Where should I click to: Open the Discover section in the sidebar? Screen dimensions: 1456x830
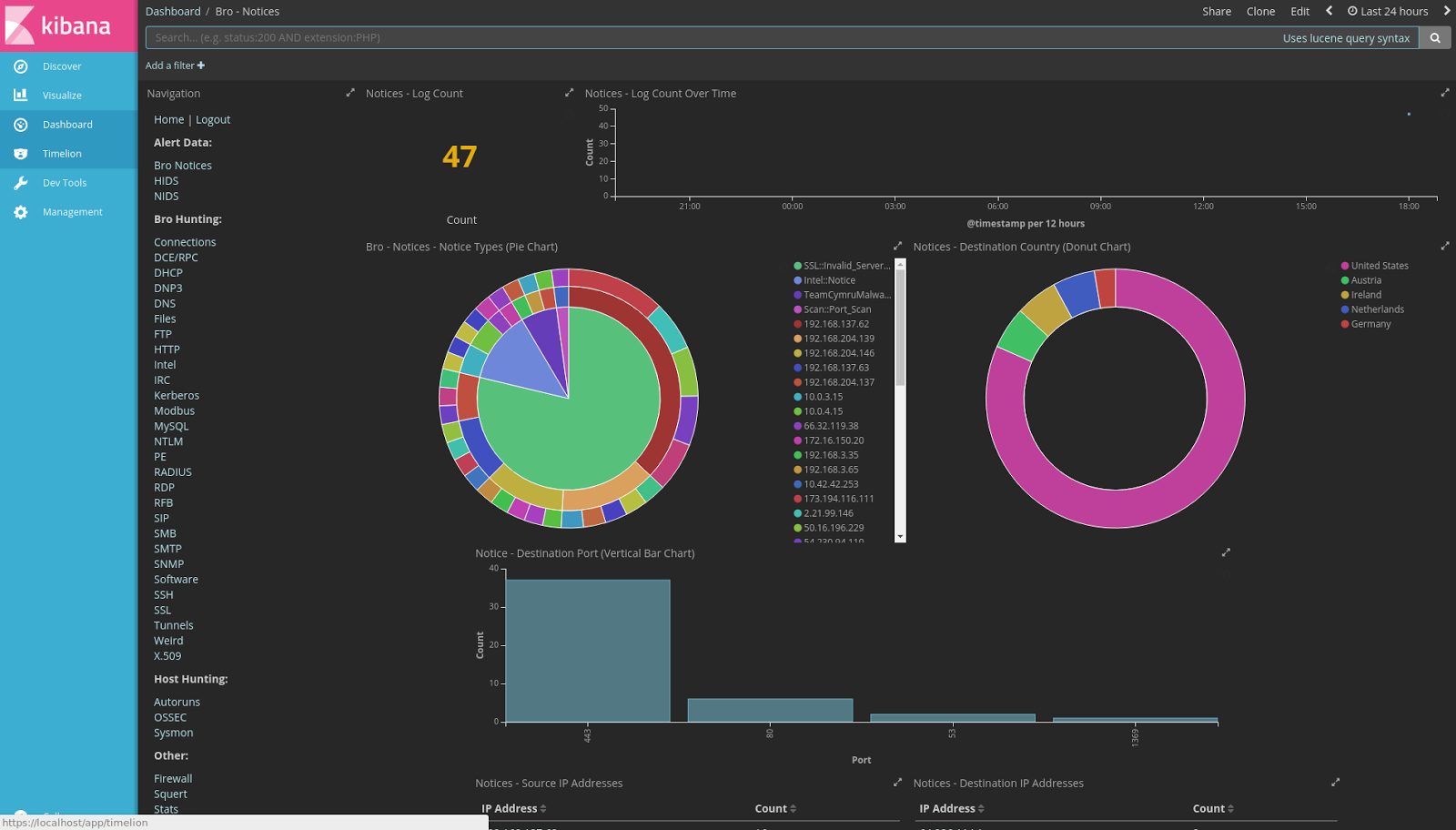coord(61,66)
